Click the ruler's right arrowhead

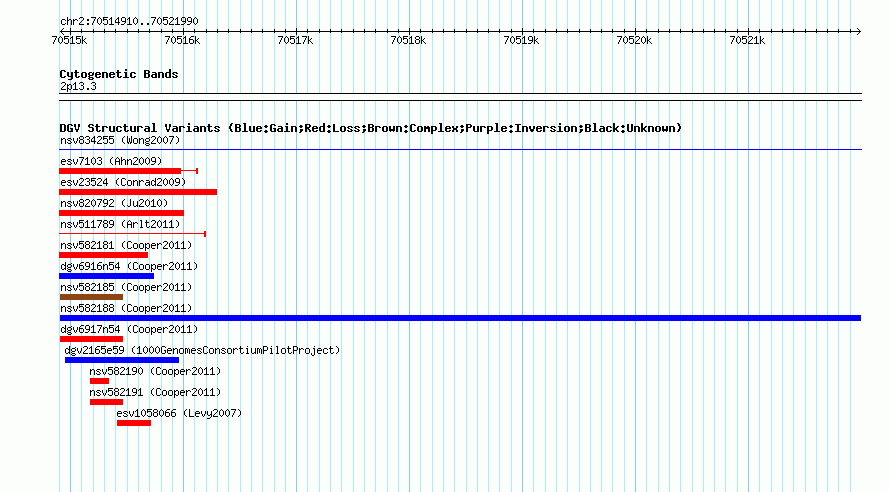point(858,31)
